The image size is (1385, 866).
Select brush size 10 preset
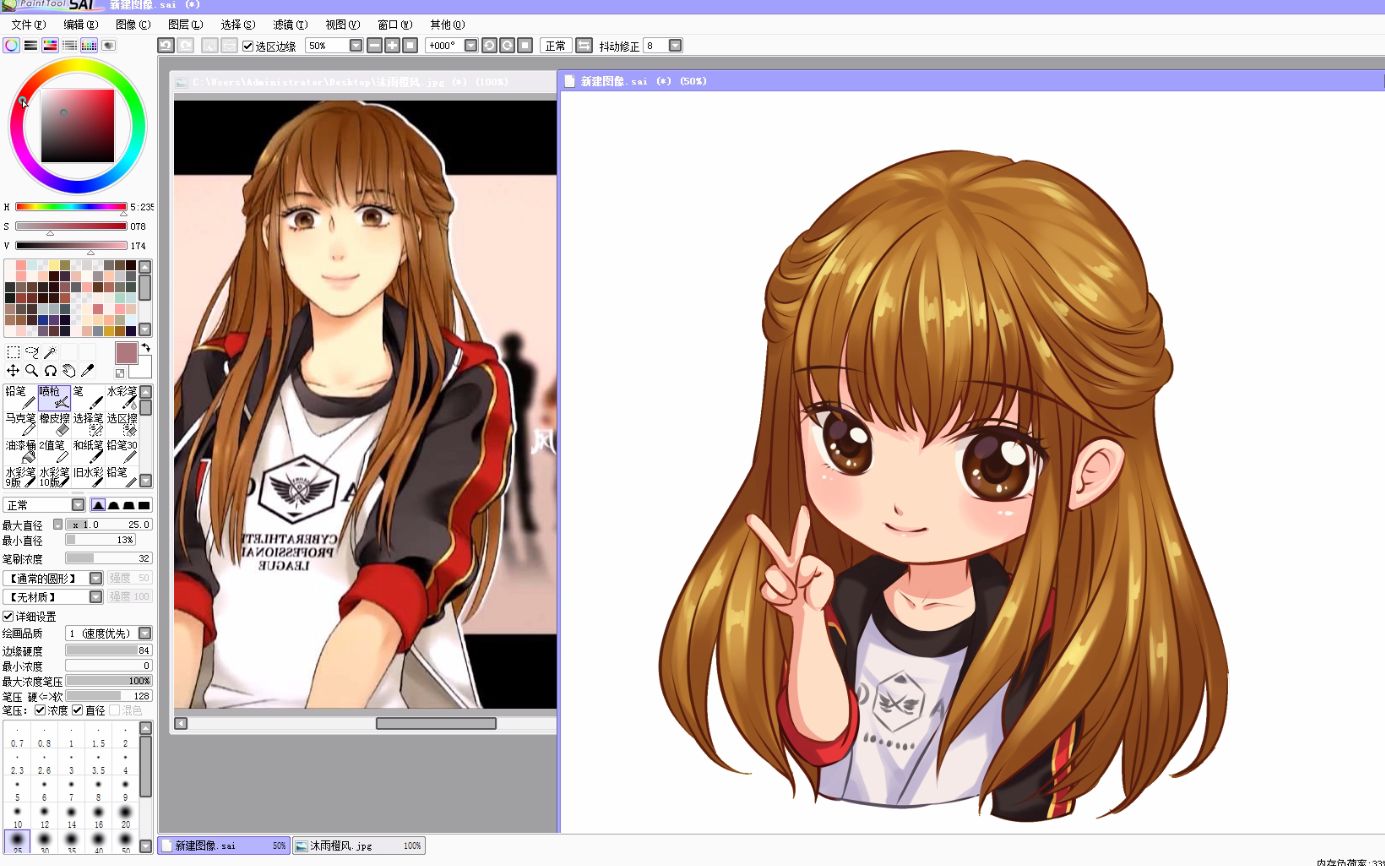click(17, 816)
